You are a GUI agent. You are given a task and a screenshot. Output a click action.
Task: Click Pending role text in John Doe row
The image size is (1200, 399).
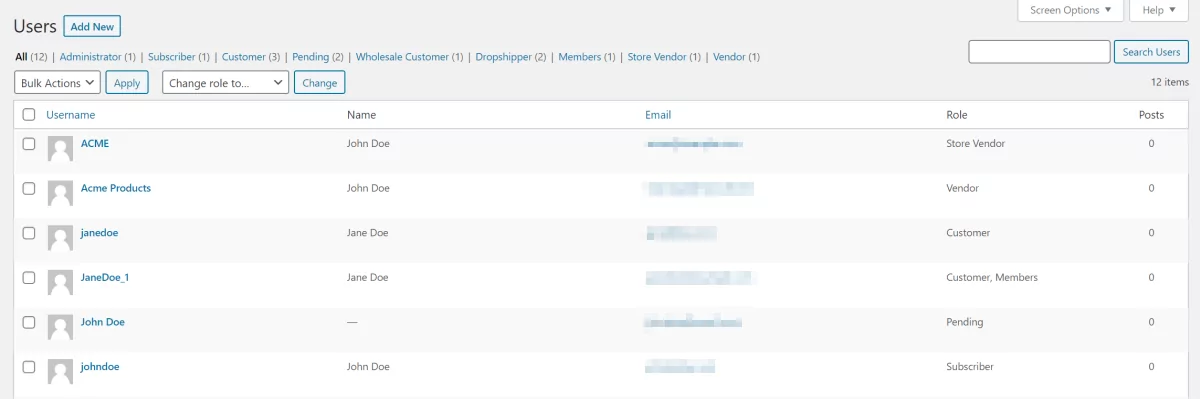[x=964, y=322]
